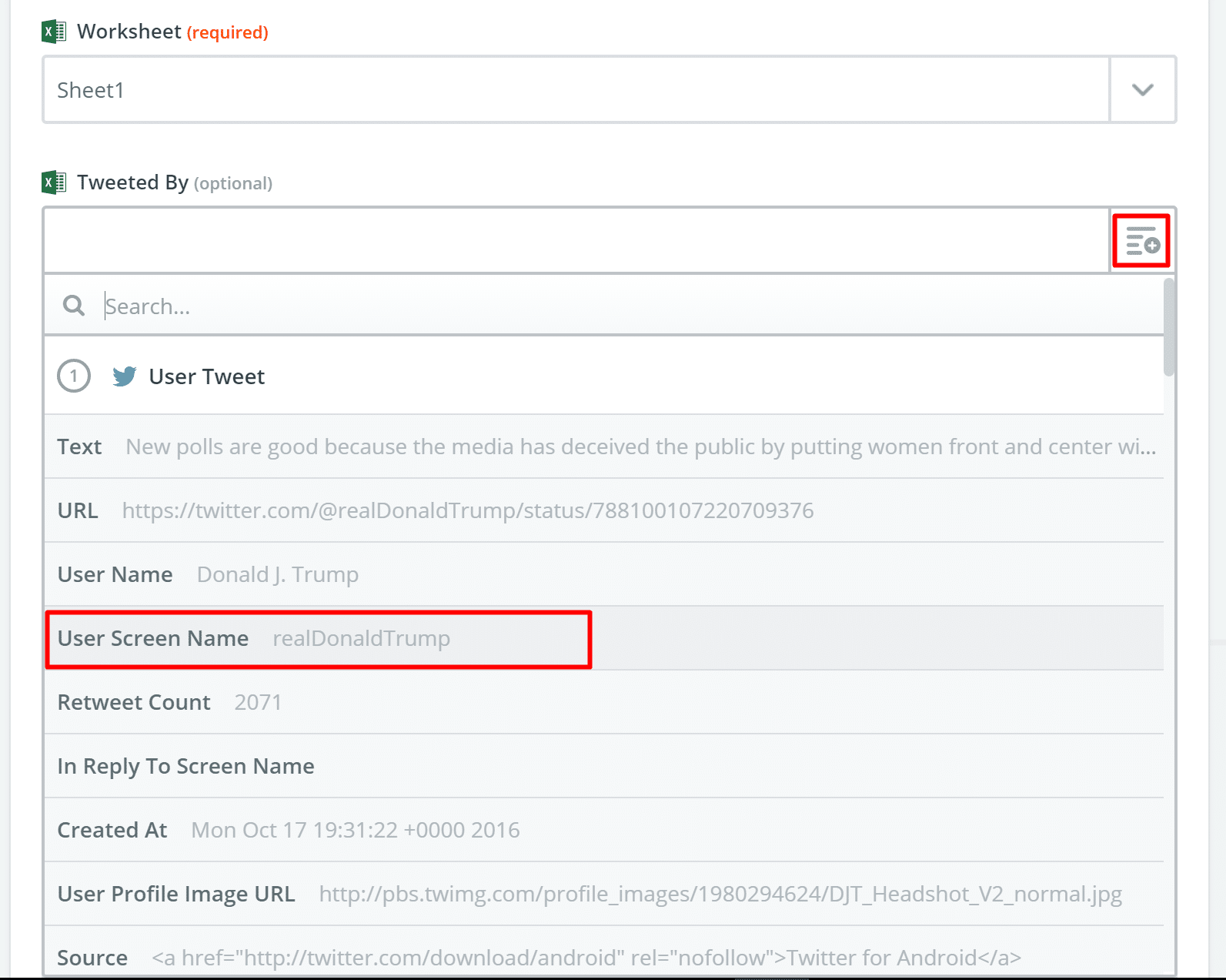Screen dimensions: 1226x980
Task: Click the Excel icon beside Worksheet label
Action: (x=54, y=32)
